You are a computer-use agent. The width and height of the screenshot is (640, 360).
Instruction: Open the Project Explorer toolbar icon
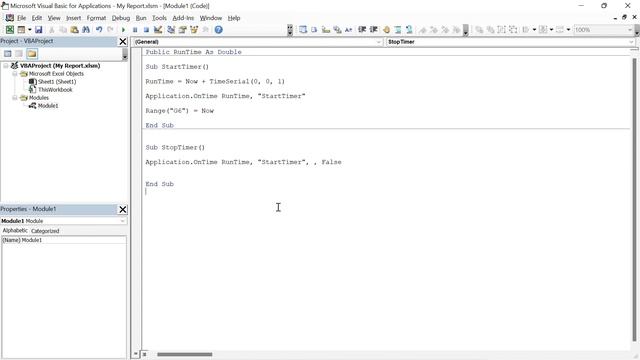pos(171,30)
